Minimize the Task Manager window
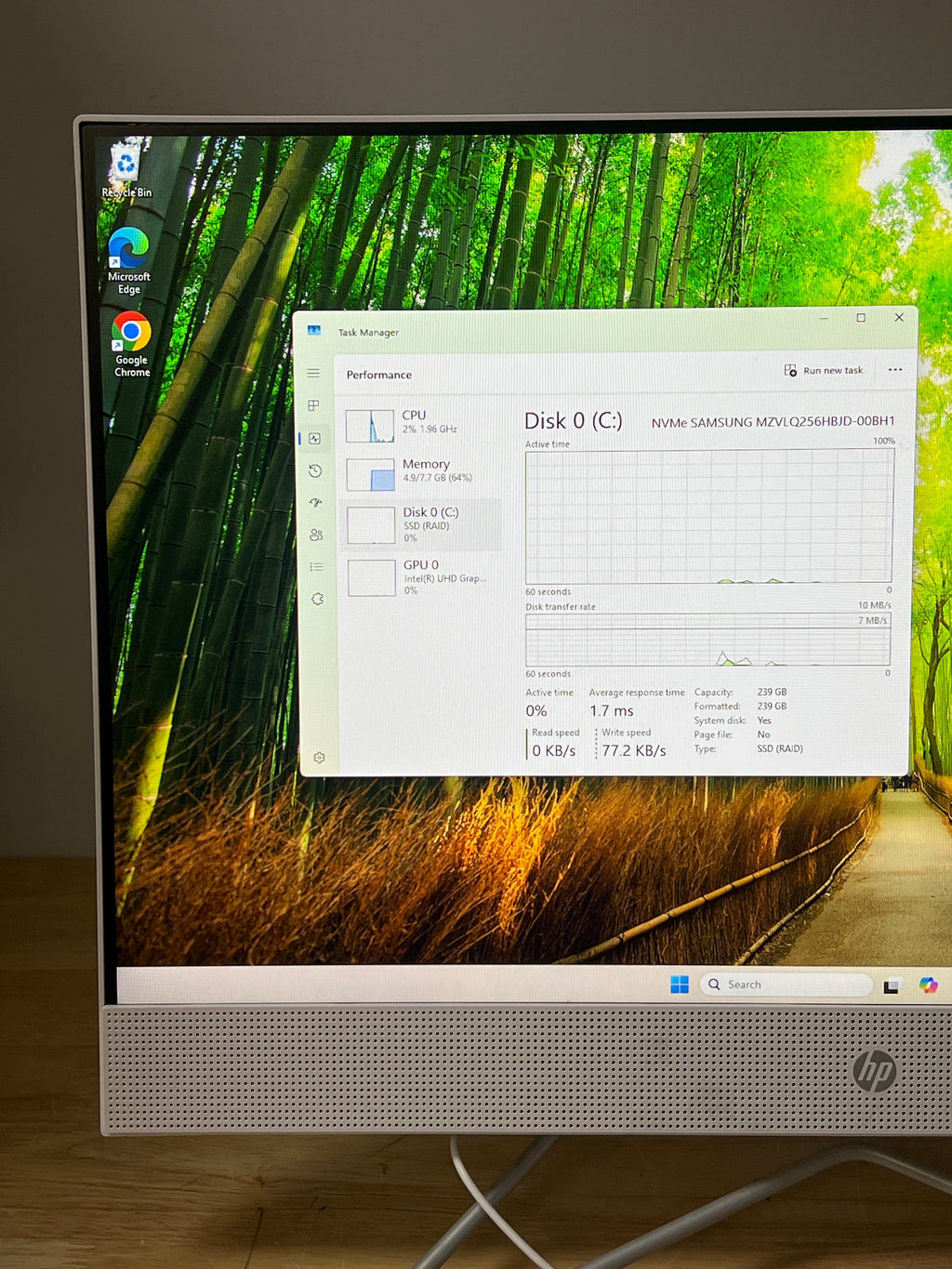Viewport: 952px width, 1269px height. 824,318
